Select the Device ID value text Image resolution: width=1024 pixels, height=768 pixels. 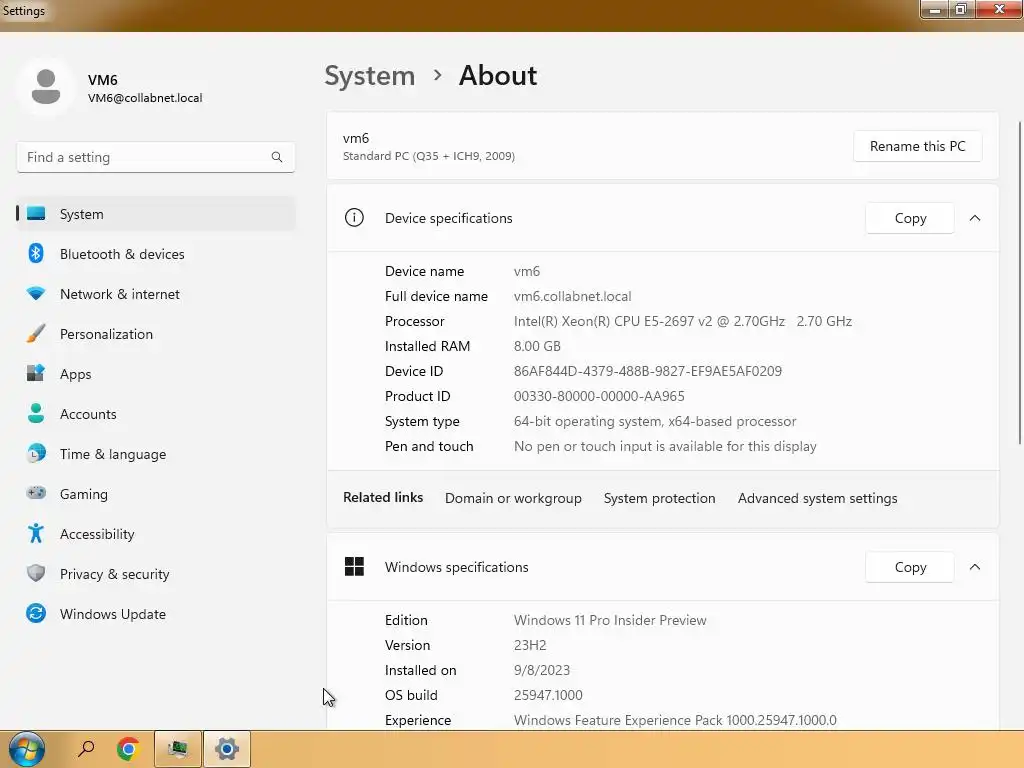click(648, 371)
